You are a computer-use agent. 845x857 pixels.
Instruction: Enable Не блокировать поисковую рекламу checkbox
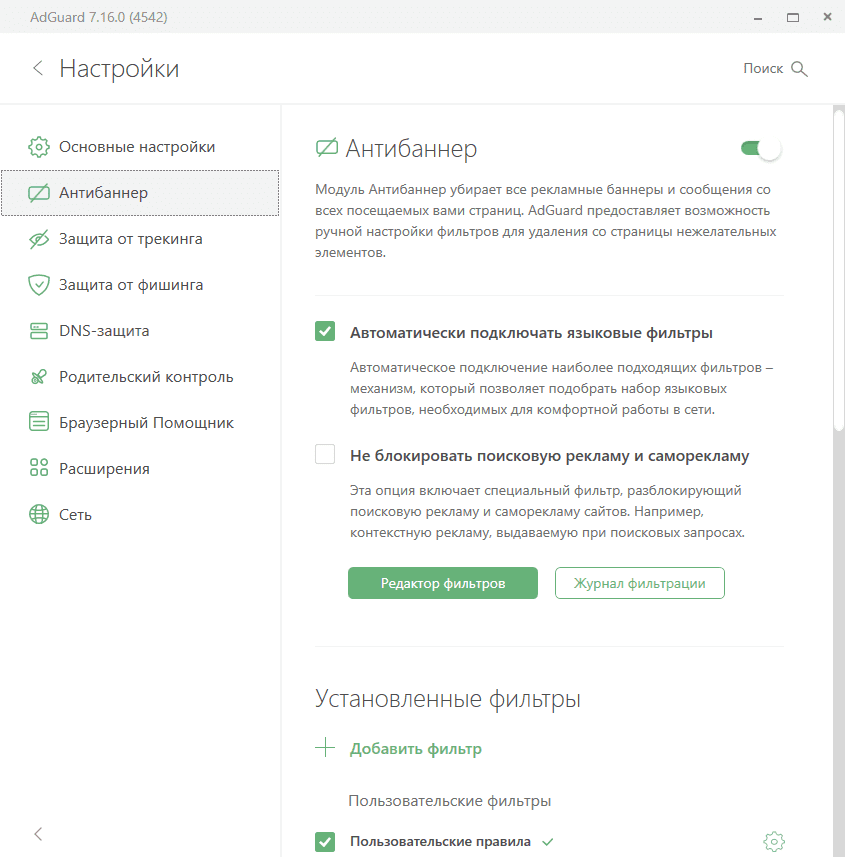tap(325, 454)
